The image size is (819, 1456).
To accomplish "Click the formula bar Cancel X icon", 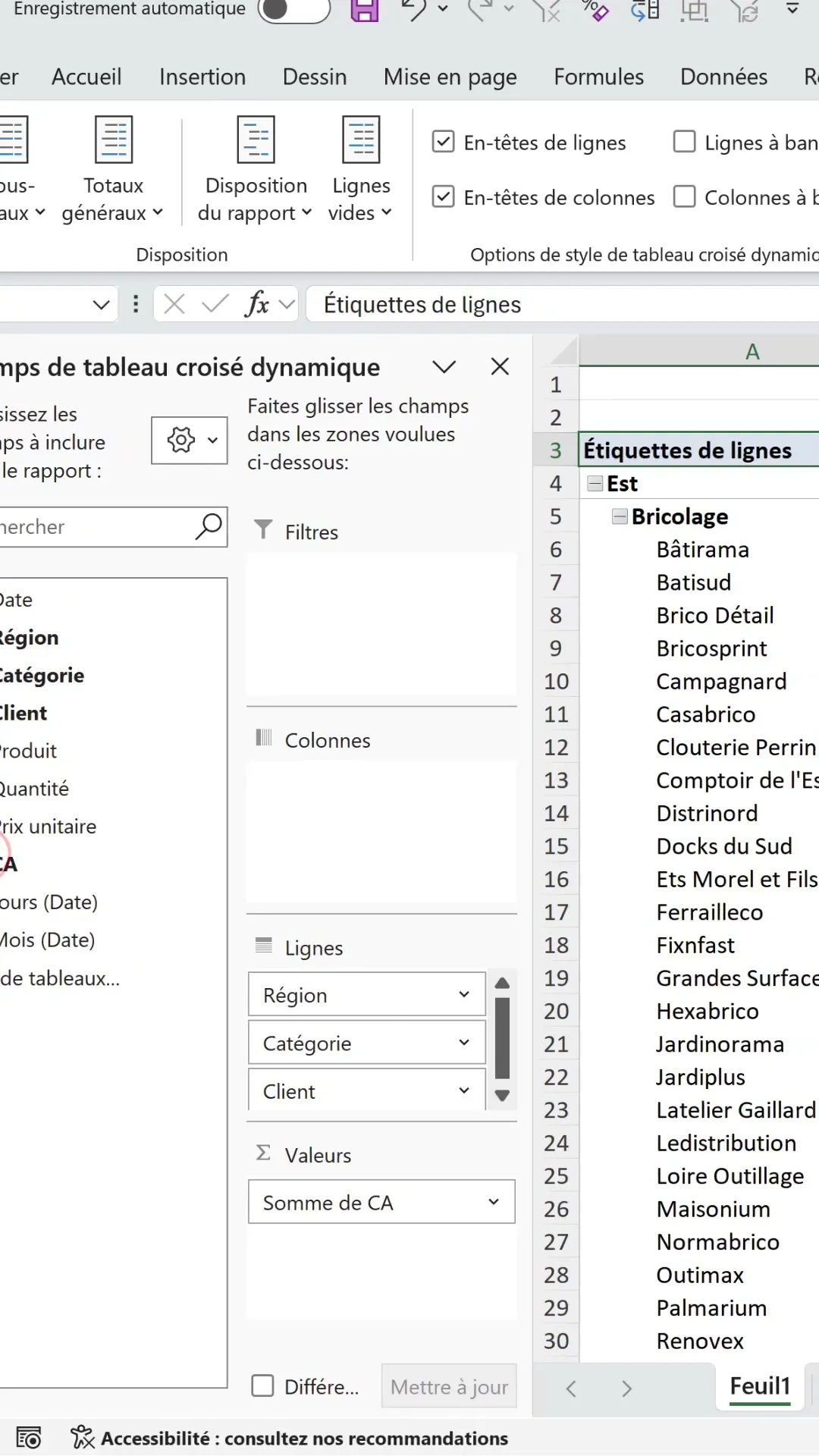I will tap(174, 304).
